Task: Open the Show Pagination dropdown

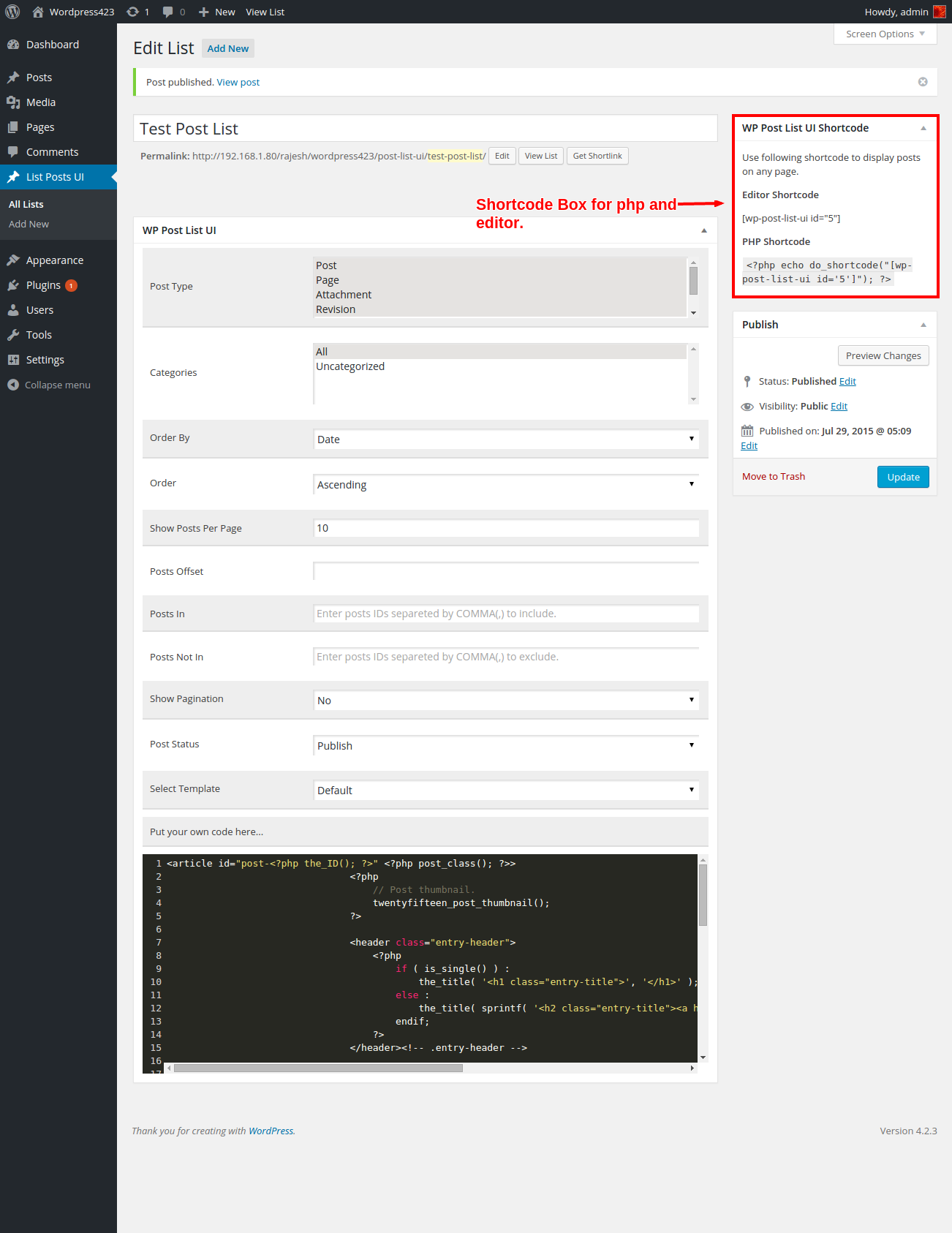Action: click(506, 700)
